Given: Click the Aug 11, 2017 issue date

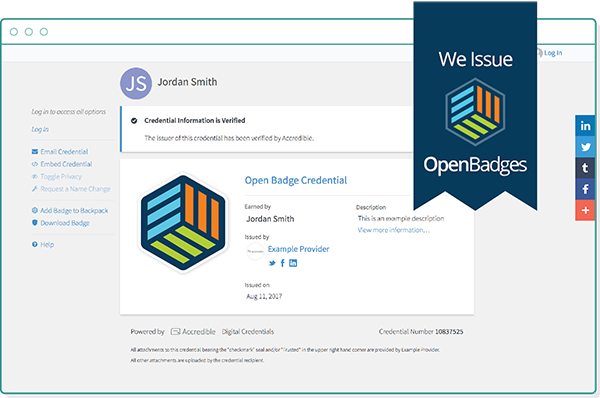Looking at the screenshot, I should point(264,296).
